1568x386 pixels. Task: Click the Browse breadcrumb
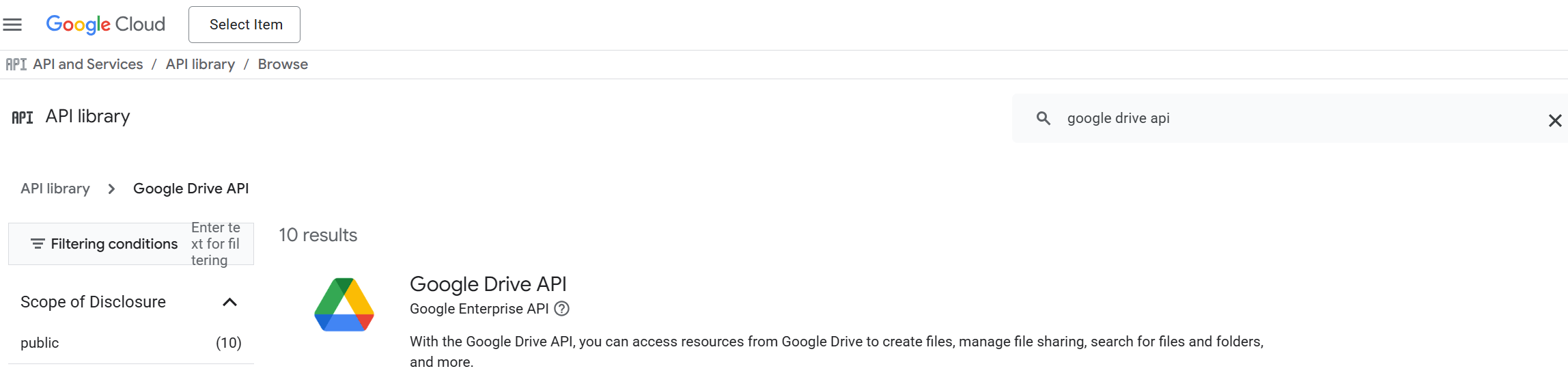(x=283, y=64)
